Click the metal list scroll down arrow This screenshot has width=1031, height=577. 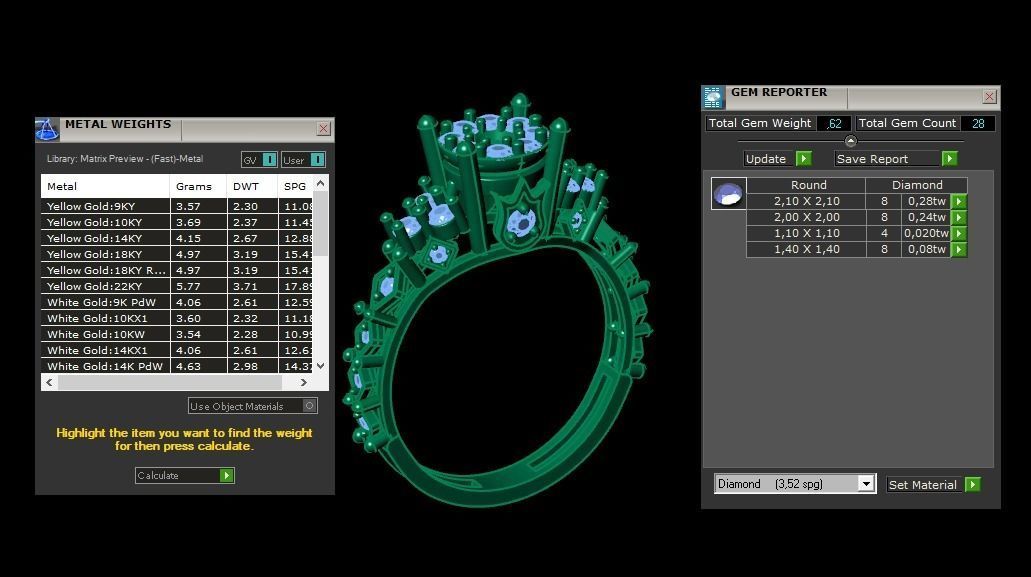[x=320, y=366]
